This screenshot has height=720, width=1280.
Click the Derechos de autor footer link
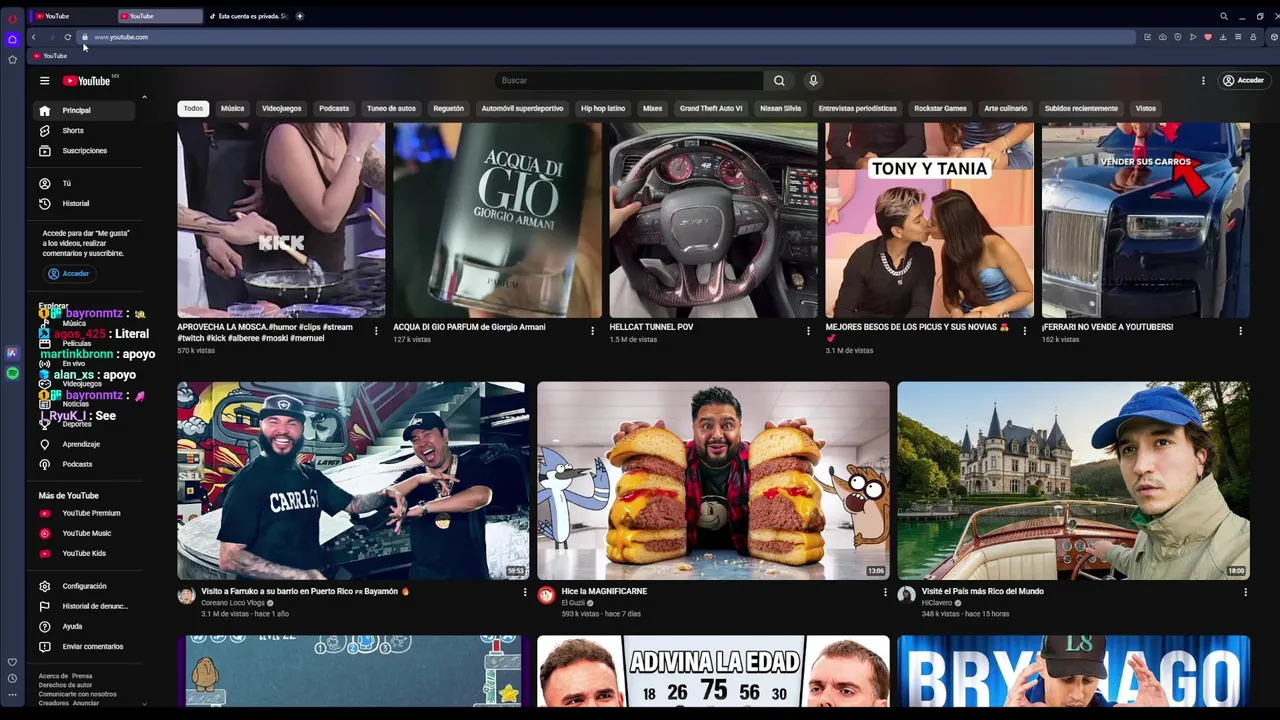pyautogui.click(x=65, y=685)
